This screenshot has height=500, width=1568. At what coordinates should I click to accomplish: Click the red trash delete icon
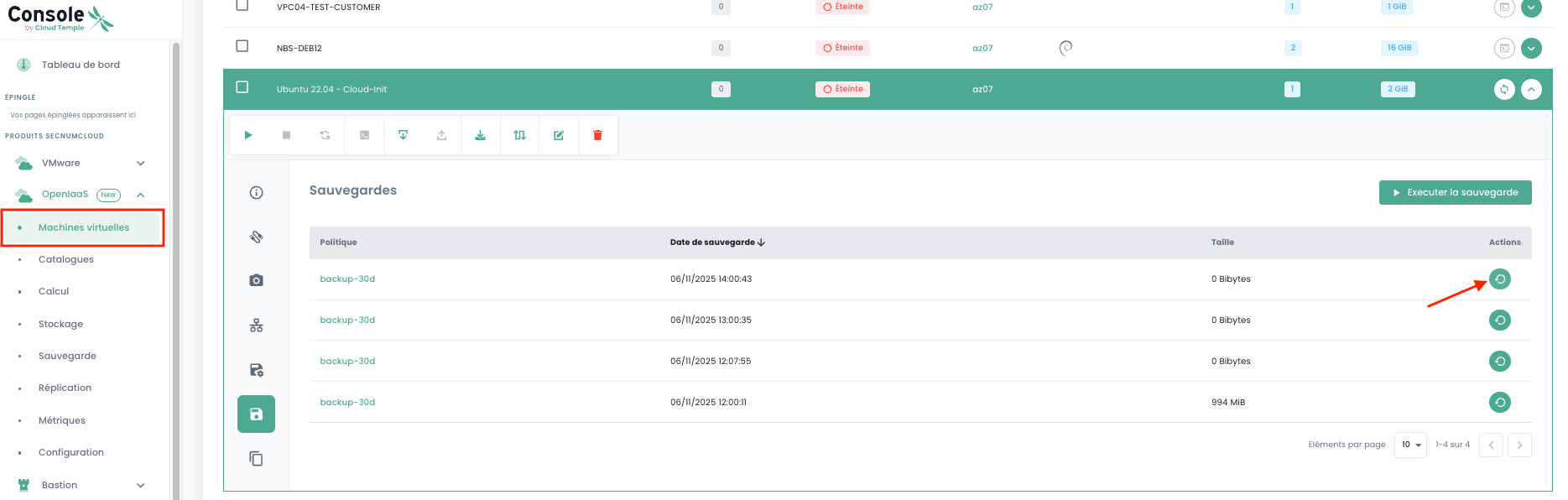pos(597,135)
